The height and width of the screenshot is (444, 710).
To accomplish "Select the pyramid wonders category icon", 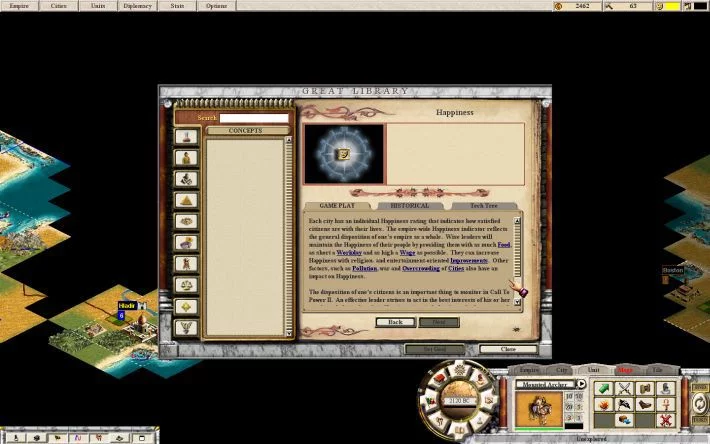I will tap(186, 201).
